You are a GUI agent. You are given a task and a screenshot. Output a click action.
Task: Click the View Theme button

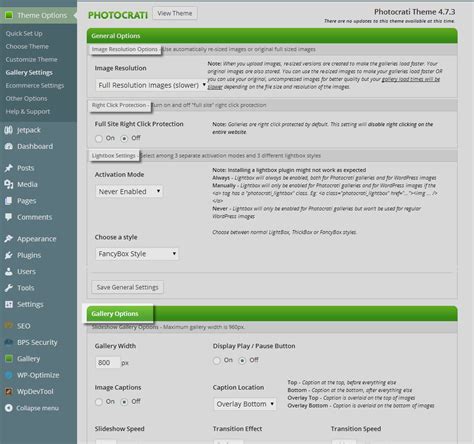point(175,13)
